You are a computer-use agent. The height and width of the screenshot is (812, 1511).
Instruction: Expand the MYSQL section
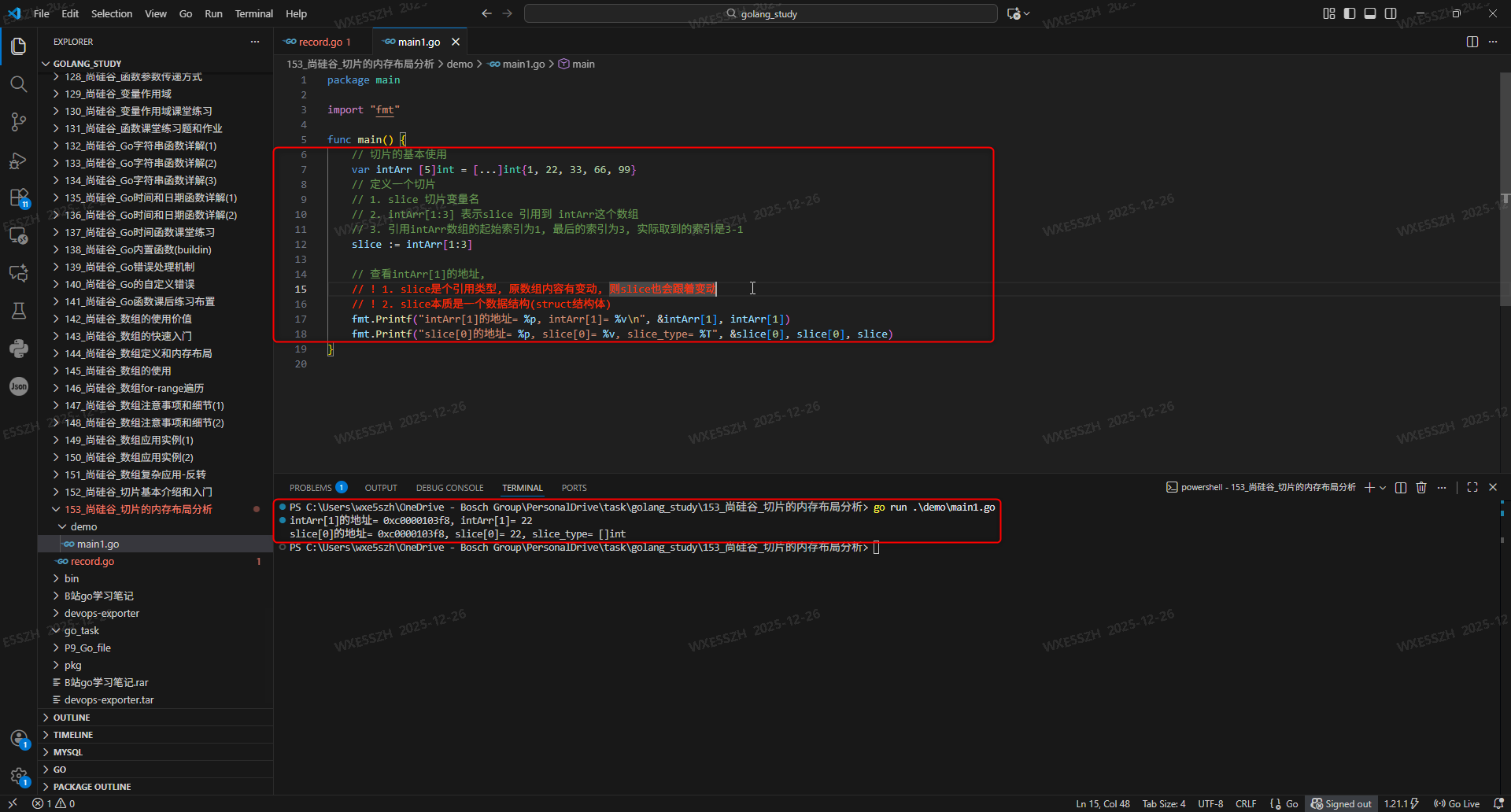[68, 752]
